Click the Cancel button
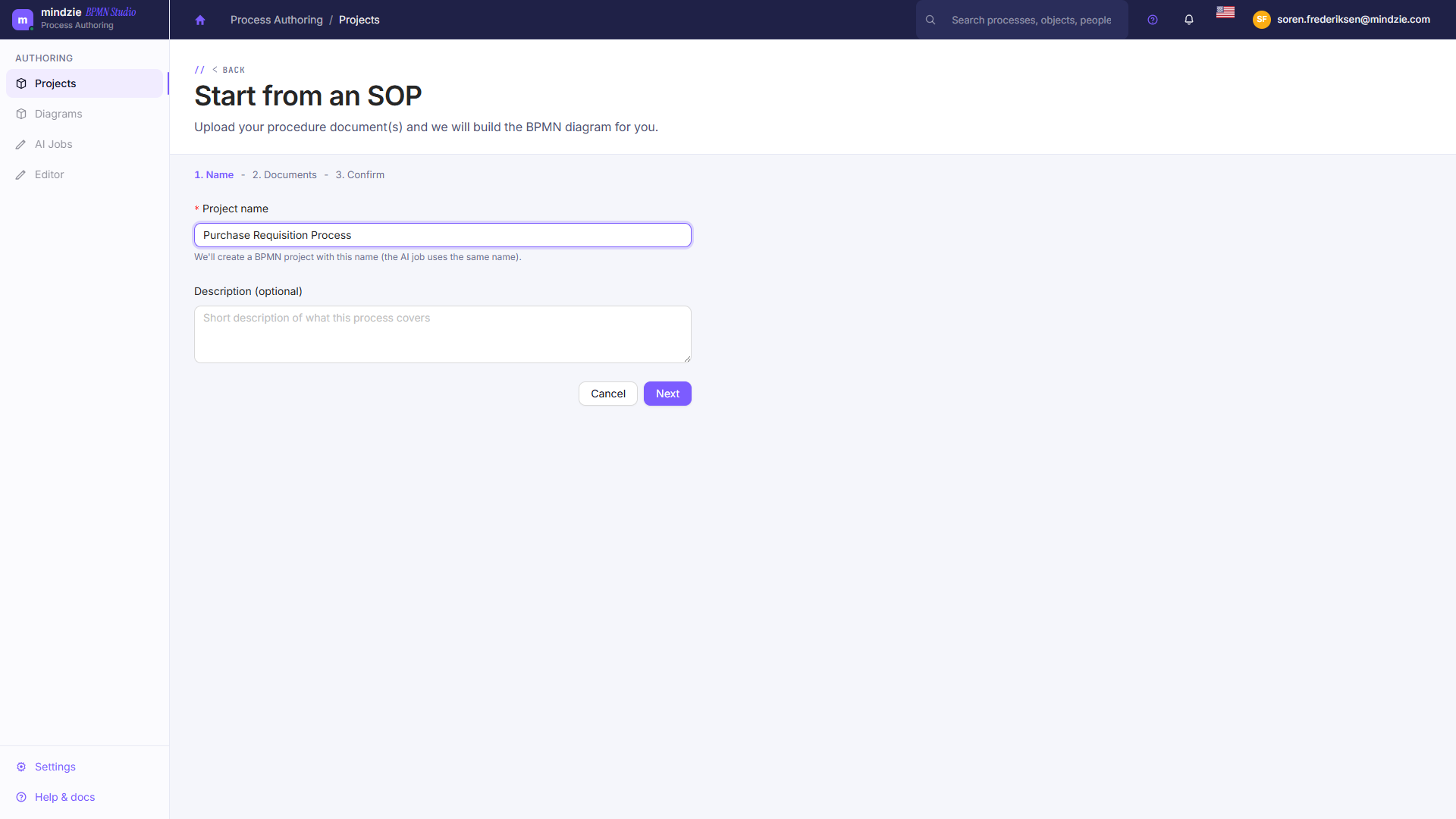This screenshot has height=819, width=1456. coord(608,394)
